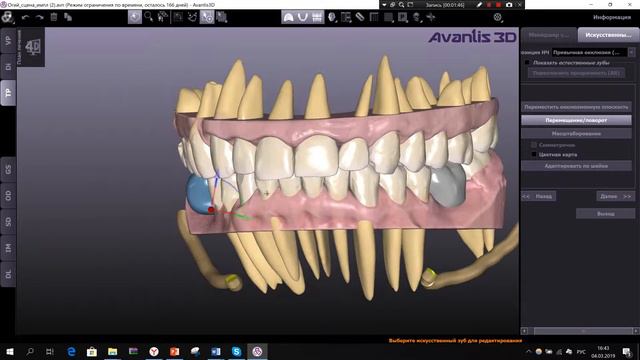Click the disabled button under natural teeth checkbox
The width and height of the screenshot is (640, 360).
pyautogui.click(x=576, y=73)
